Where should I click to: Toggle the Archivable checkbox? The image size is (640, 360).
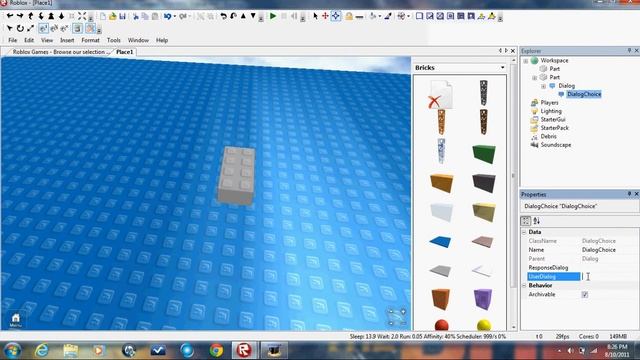584,294
